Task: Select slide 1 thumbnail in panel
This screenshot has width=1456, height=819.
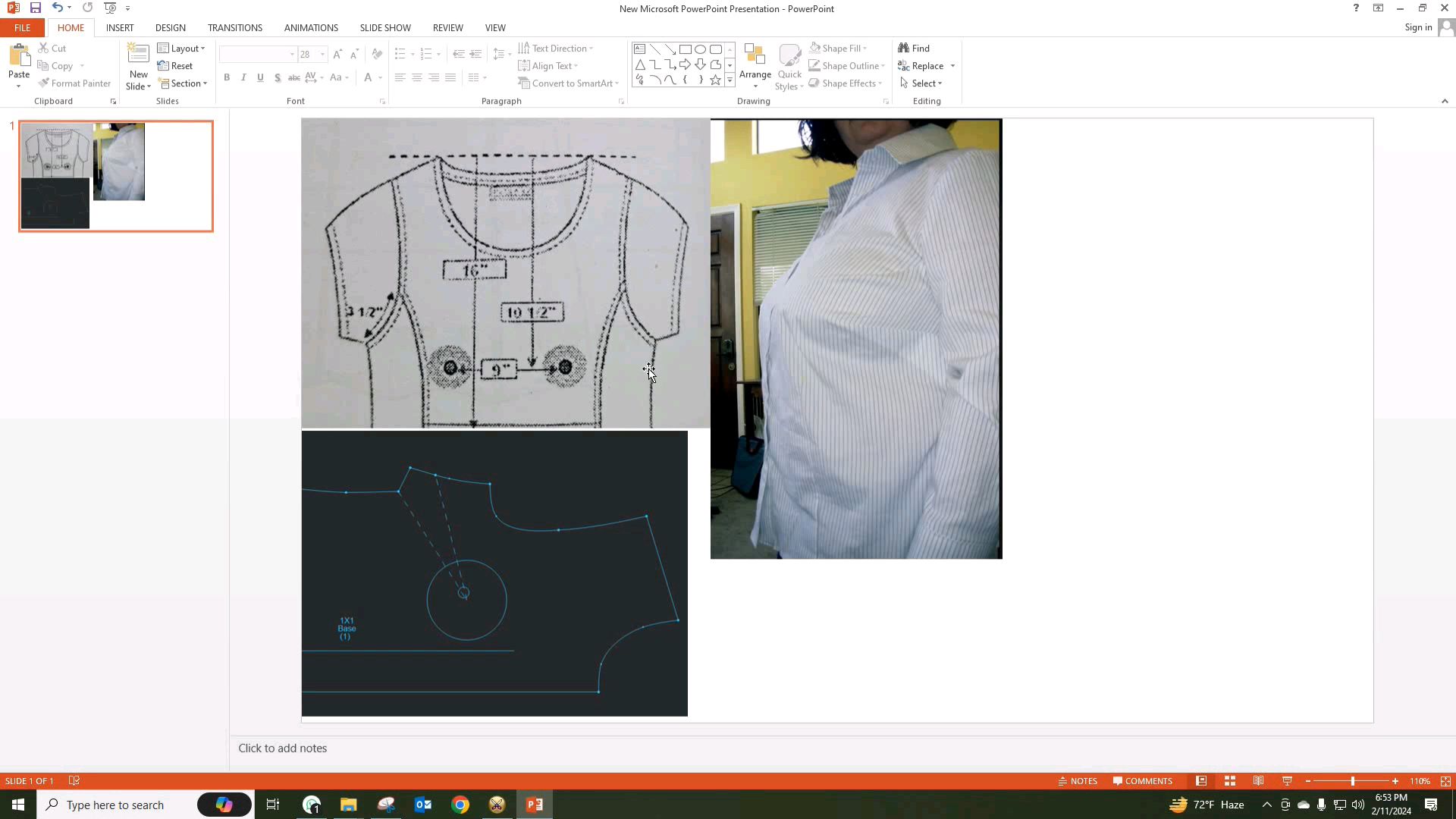Action: point(116,176)
